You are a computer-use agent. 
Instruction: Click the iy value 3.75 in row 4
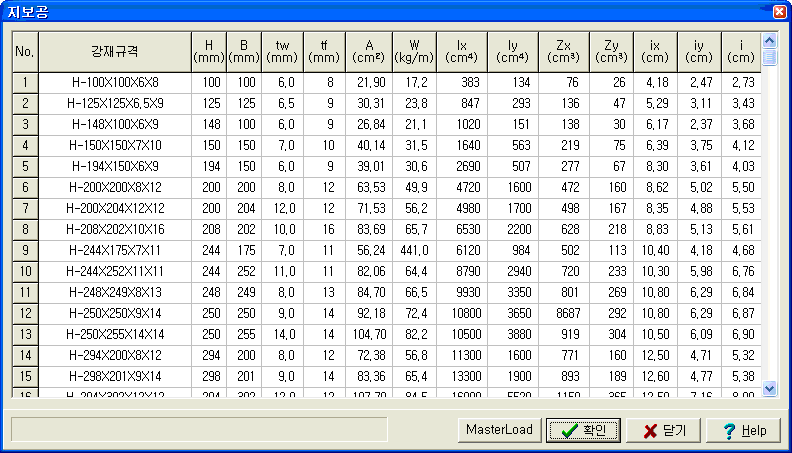click(x=699, y=145)
